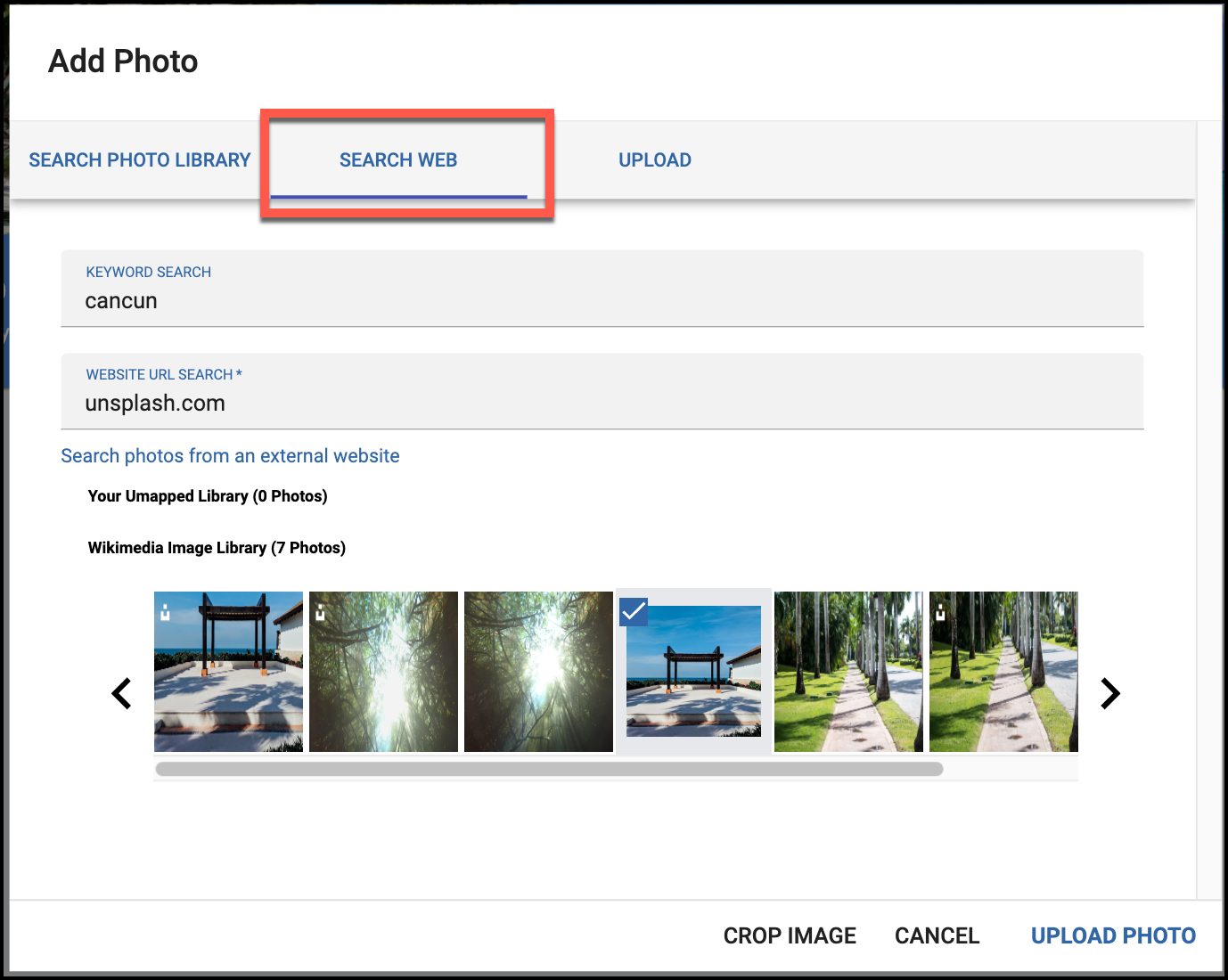Cancel the Add Photo dialog
This screenshot has height=980, width=1228.
click(x=937, y=935)
